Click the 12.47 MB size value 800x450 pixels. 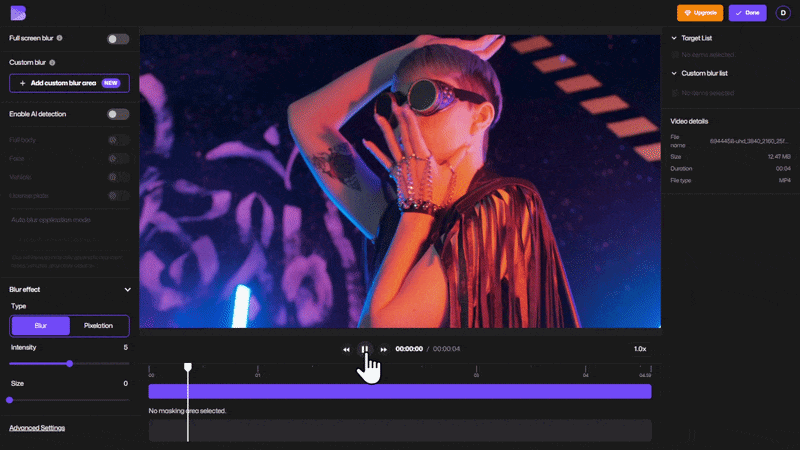[x=779, y=157]
